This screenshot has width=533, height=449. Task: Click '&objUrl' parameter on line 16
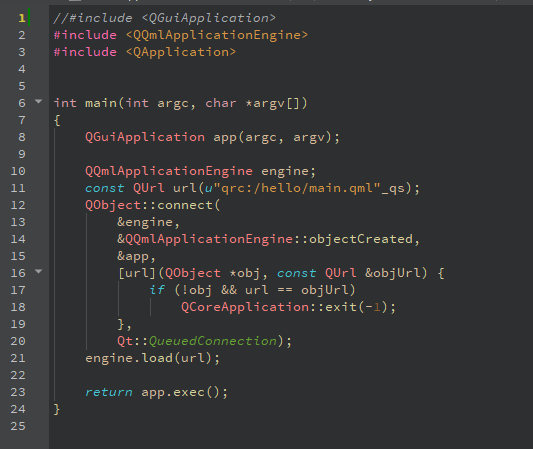393,273
